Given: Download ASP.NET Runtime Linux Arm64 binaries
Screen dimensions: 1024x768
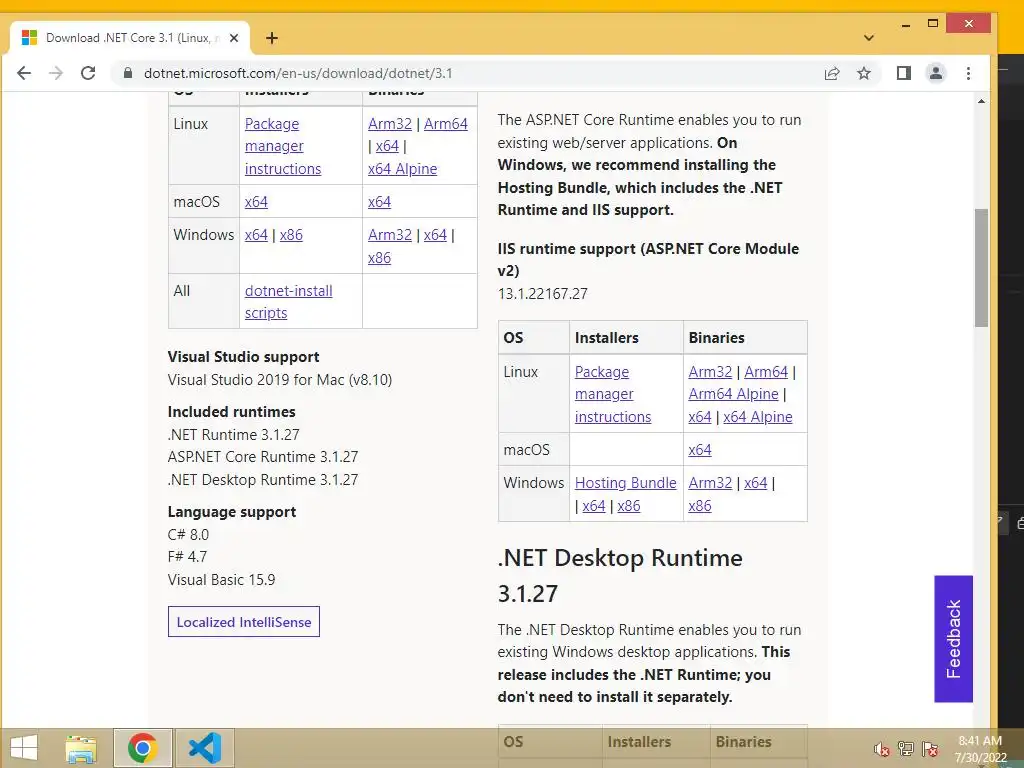Looking at the screenshot, I should [766, 372].
